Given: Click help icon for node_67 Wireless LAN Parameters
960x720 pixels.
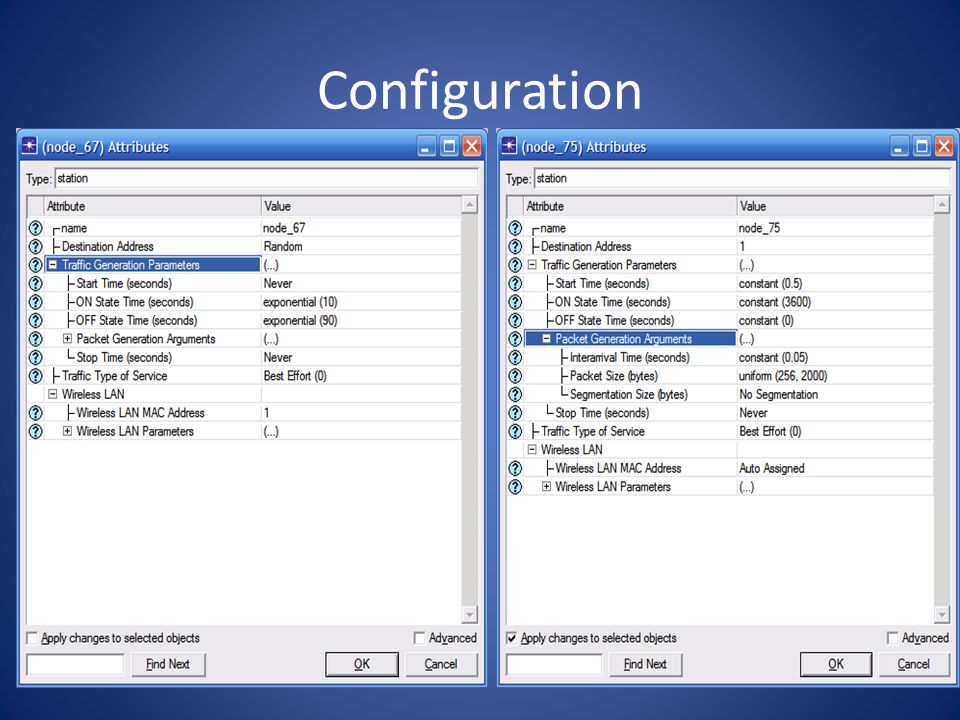Looking at the screenshot, I should point(36,432).
